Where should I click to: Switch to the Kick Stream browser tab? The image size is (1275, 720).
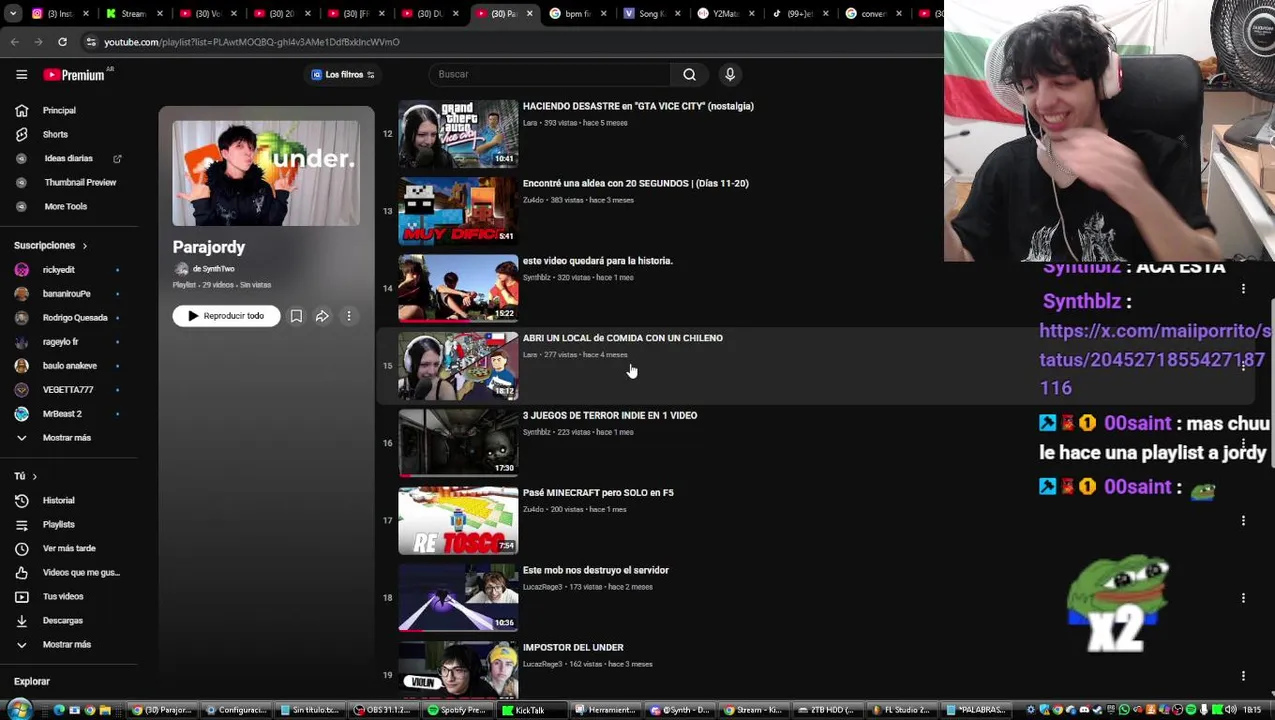click(x=133, y=13)
